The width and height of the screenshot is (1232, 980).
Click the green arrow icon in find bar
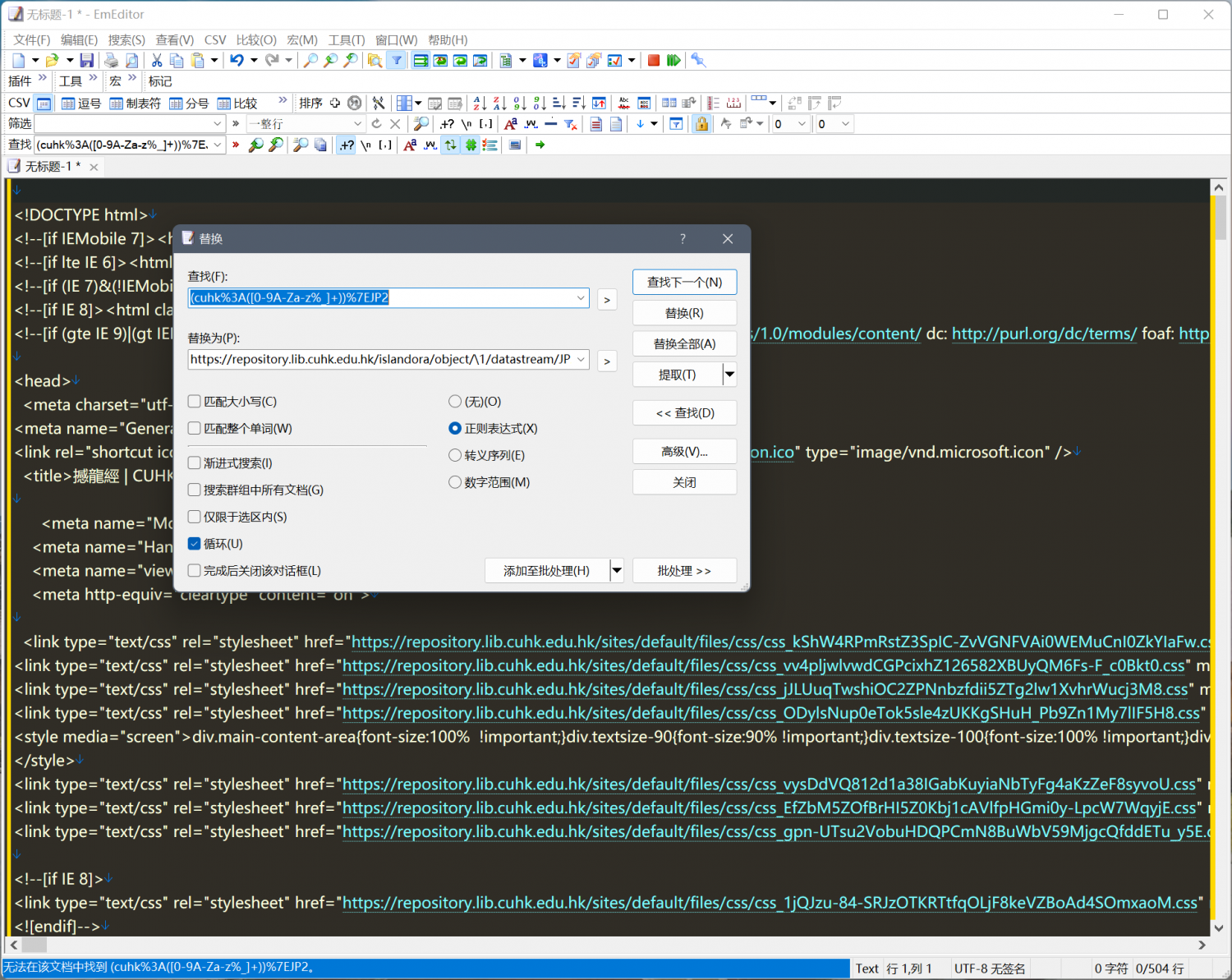(540, 145)
